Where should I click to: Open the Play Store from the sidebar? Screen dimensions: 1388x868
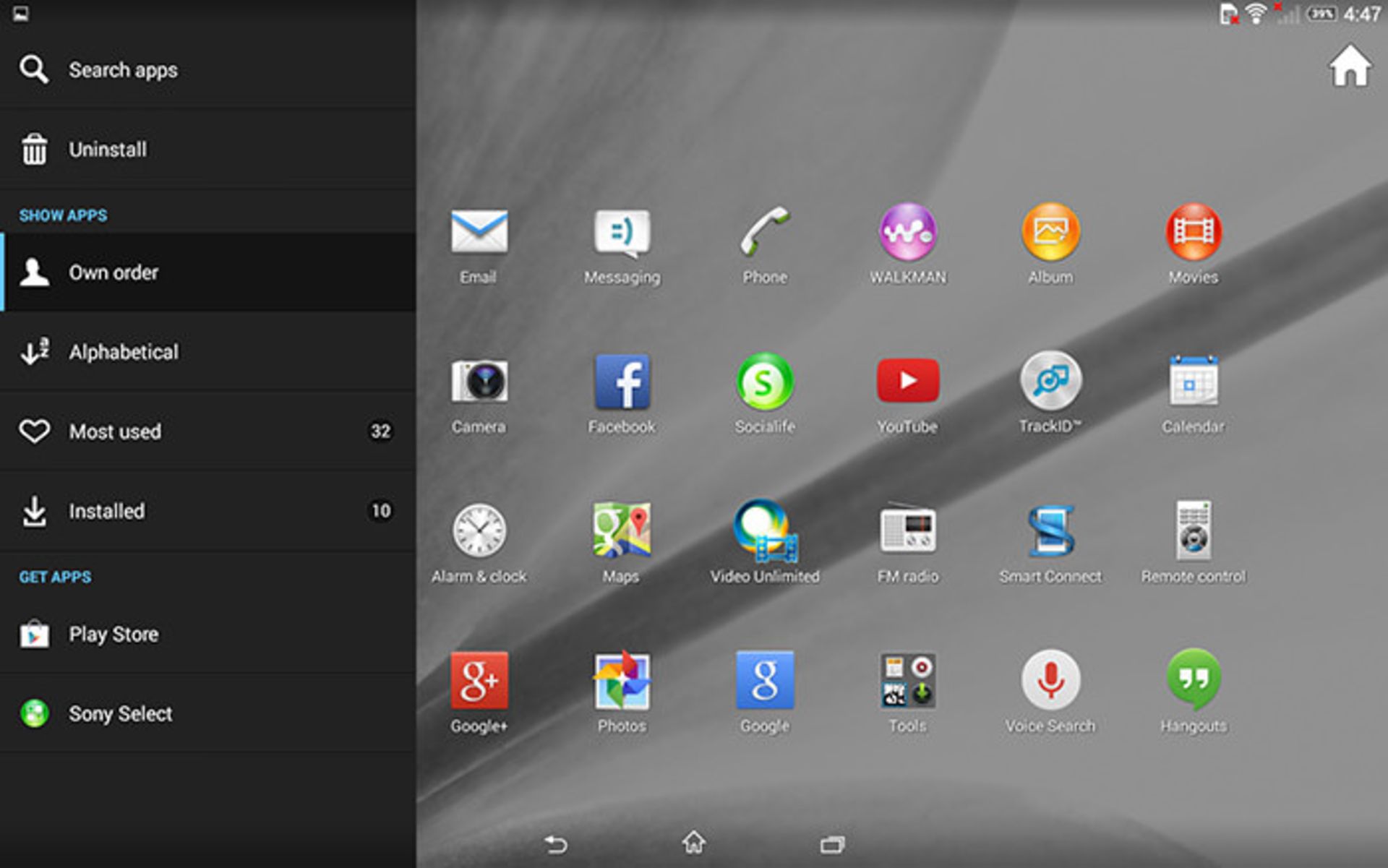[113, 634]
